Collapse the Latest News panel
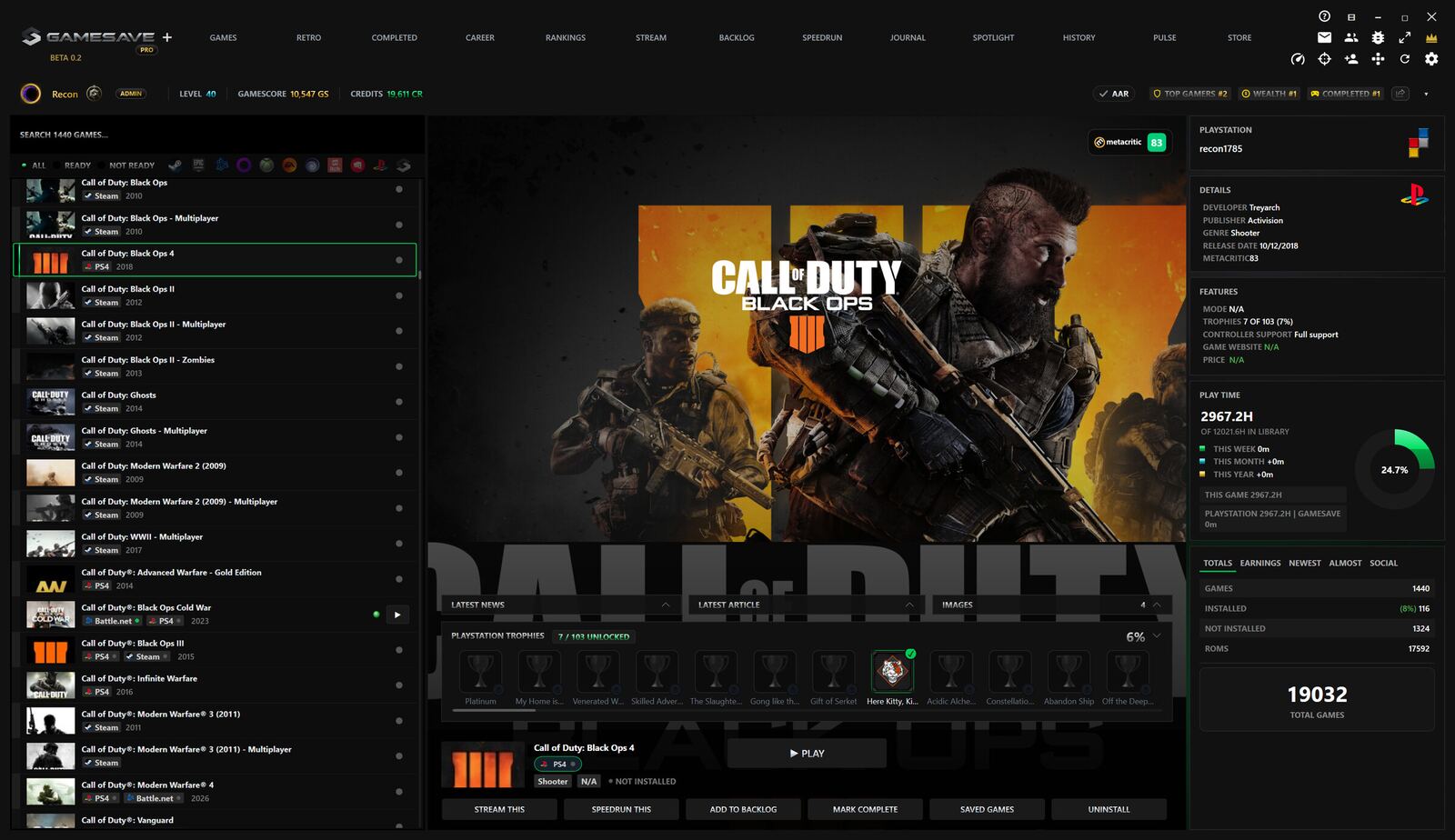1455x840 pixels. tap(666, 605)
